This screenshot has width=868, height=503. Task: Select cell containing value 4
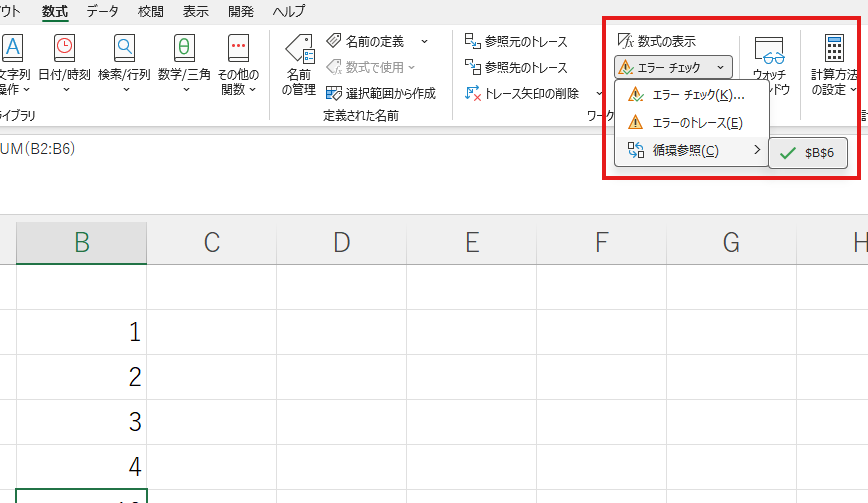click(x=81, y=467)
